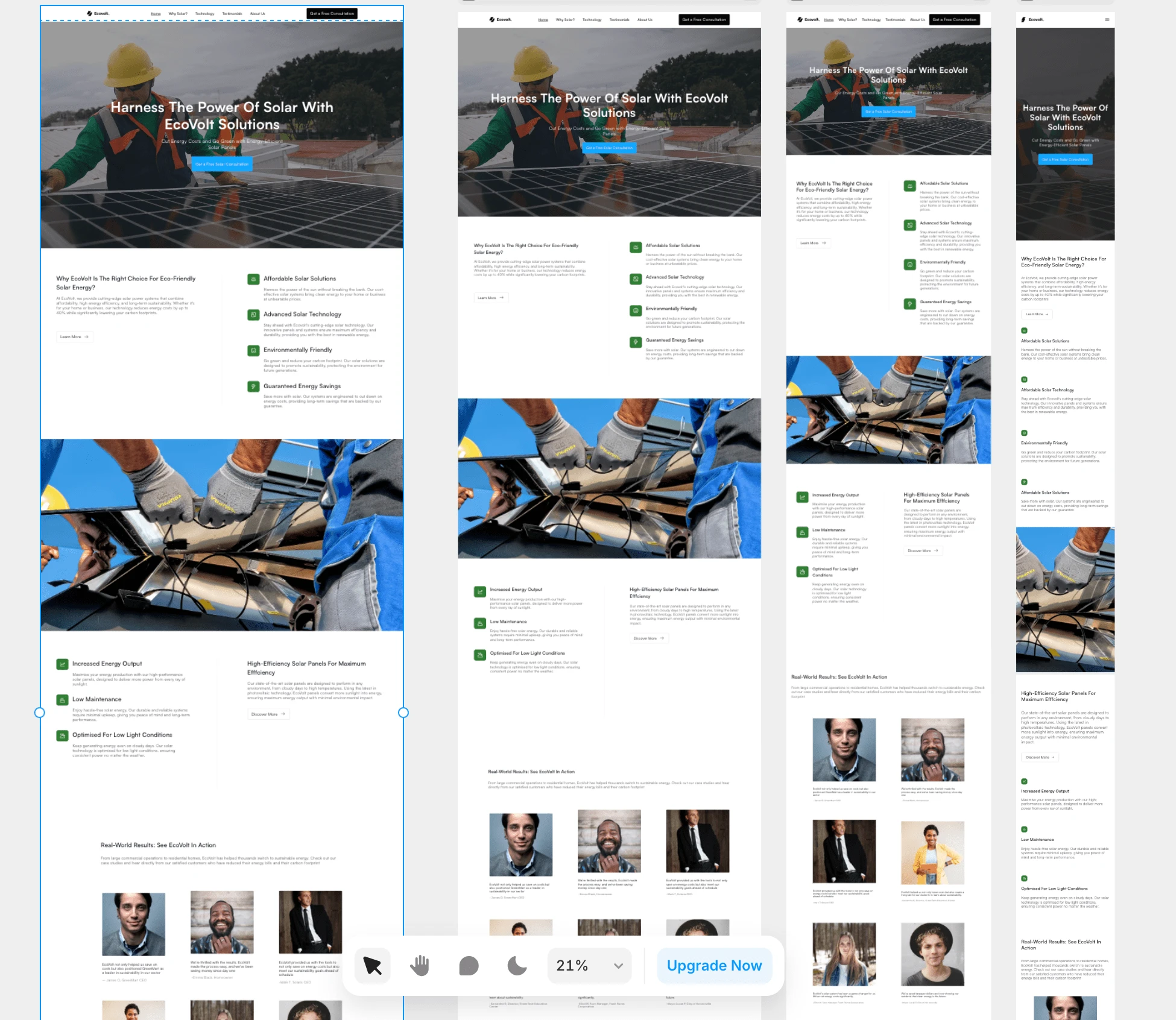Screen dimensions: 1176x1020
Task: Select the arrow cursor tool in bottom toolbar
Action: click(372, 966)
